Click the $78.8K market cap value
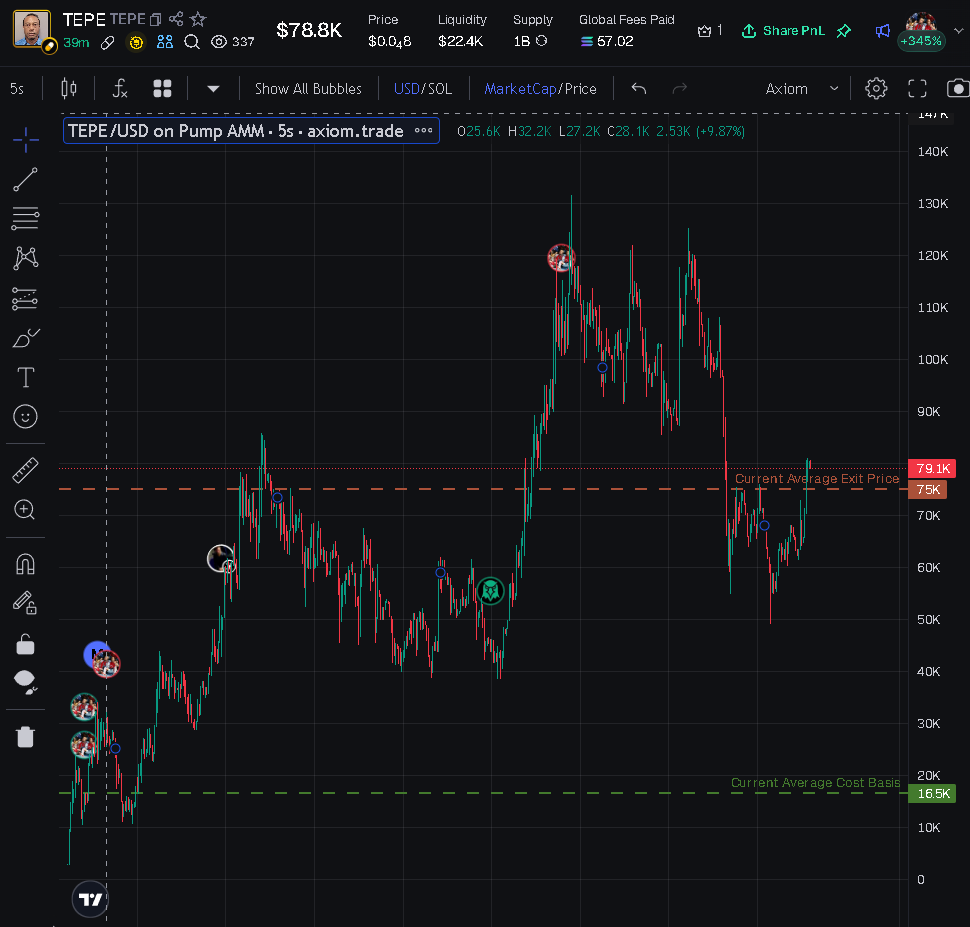Screen dimensions: 970x927 point(309,30)
